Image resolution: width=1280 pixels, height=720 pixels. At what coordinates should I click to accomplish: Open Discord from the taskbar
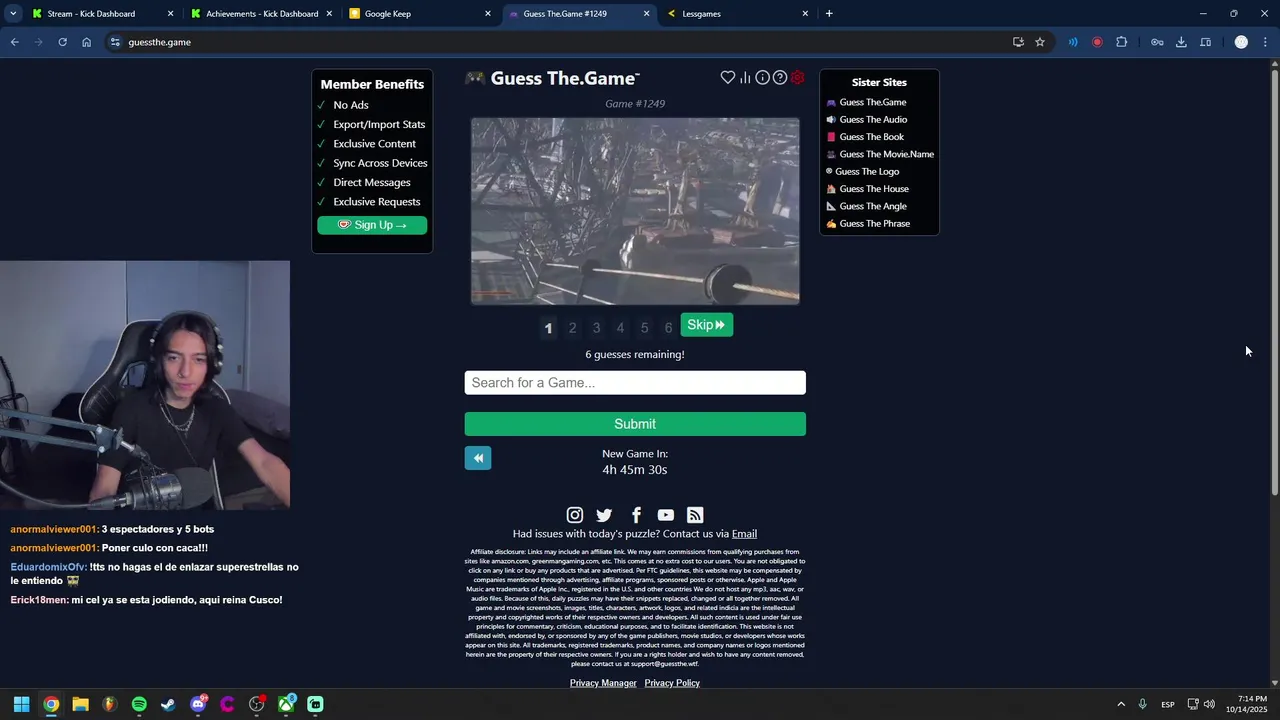(198, 704)
